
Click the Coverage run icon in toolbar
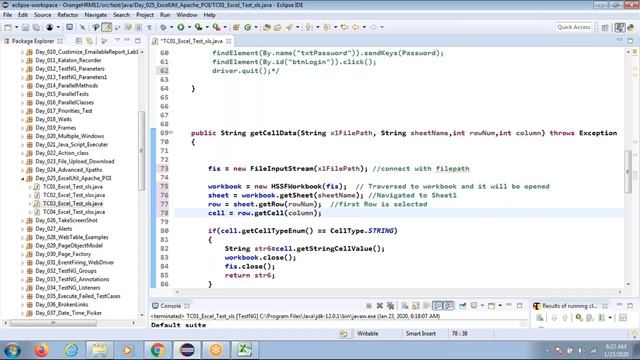(x=198, y=27)
